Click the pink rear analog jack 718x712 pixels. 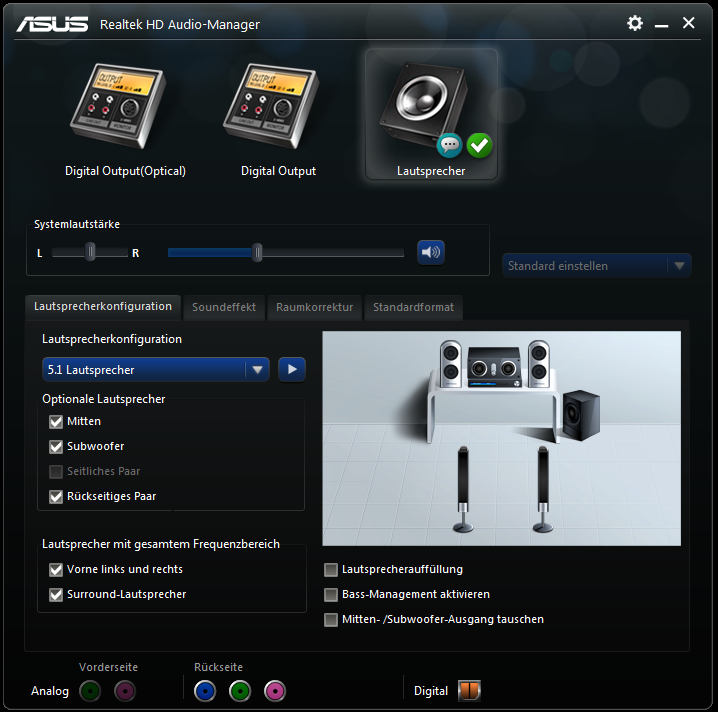274,690
